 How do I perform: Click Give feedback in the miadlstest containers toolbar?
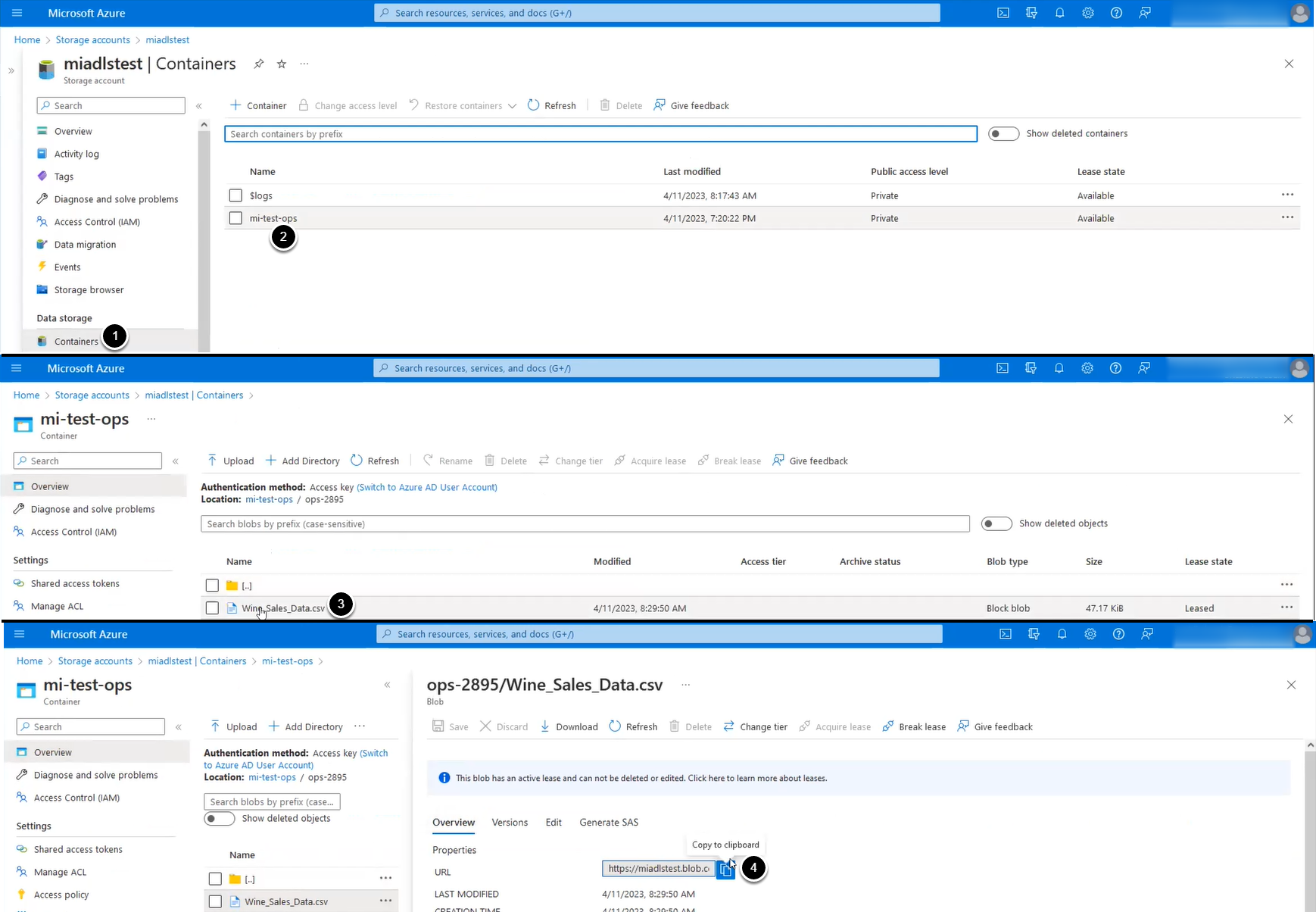(691, 105)
